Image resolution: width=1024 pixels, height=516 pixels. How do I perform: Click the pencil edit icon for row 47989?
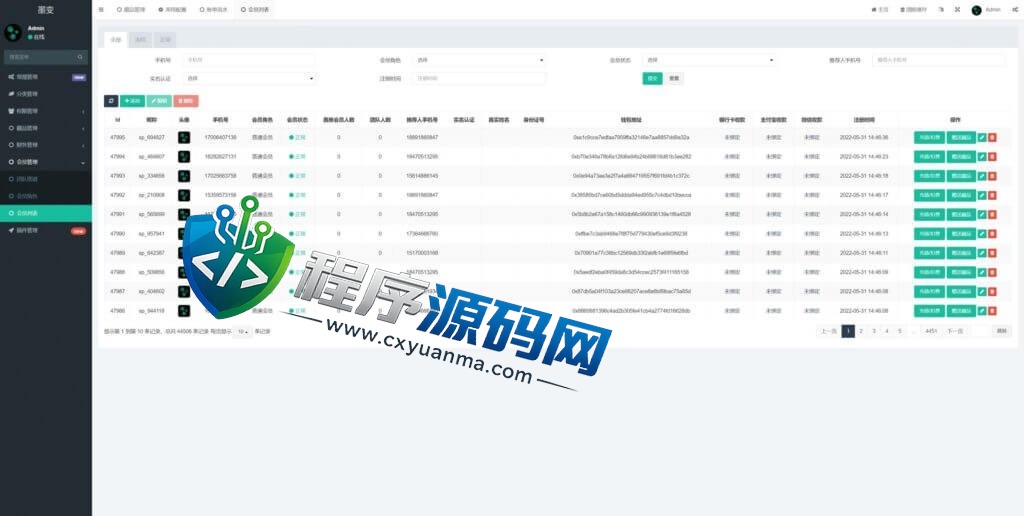(x=982, y=253)
